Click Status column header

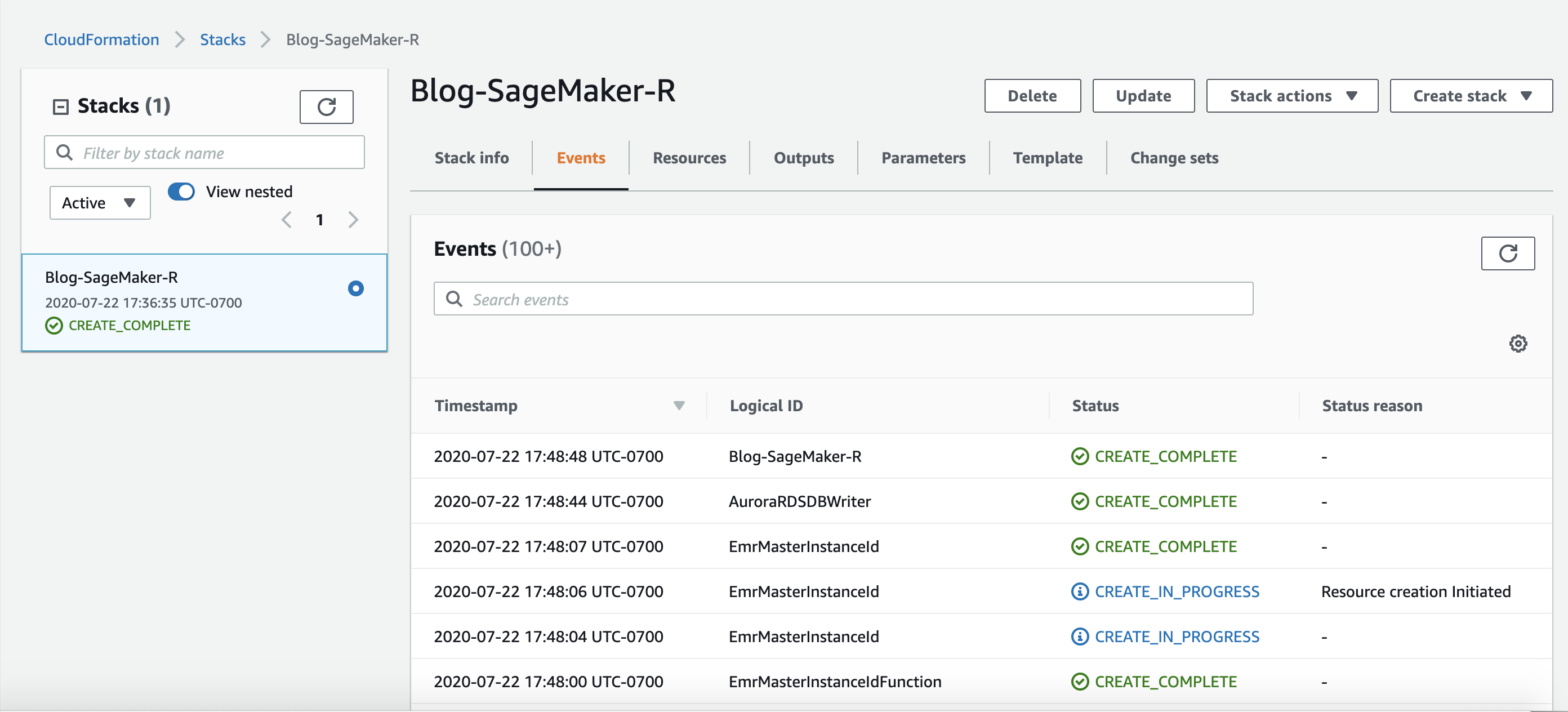[1095, 406]
